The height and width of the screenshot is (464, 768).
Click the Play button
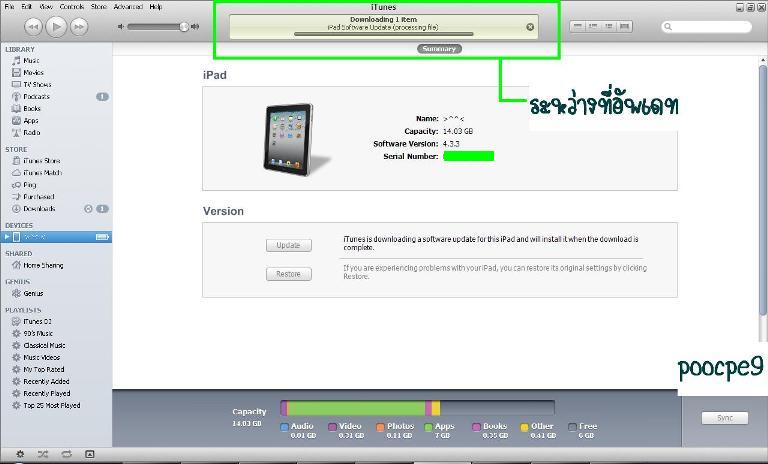(56, 26)
